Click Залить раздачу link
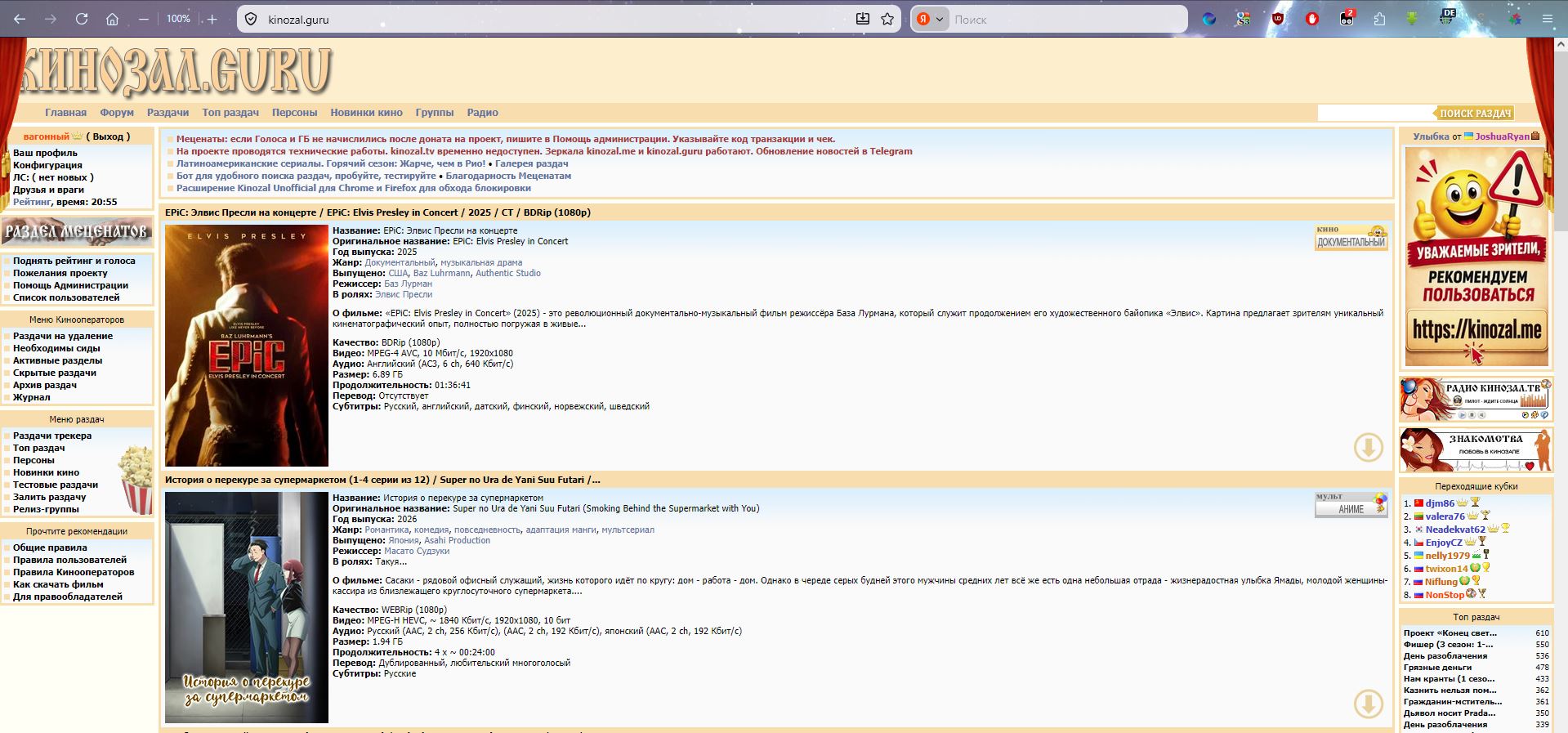The width and height of the screenshot is (1568, 733). tap(49, 497)
